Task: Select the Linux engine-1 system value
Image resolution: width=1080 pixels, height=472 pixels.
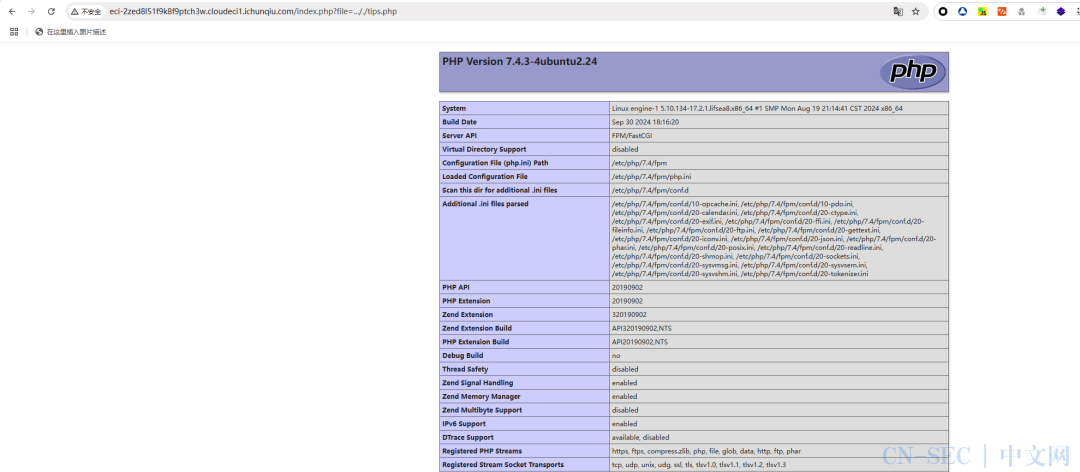Action: [757, 109]
